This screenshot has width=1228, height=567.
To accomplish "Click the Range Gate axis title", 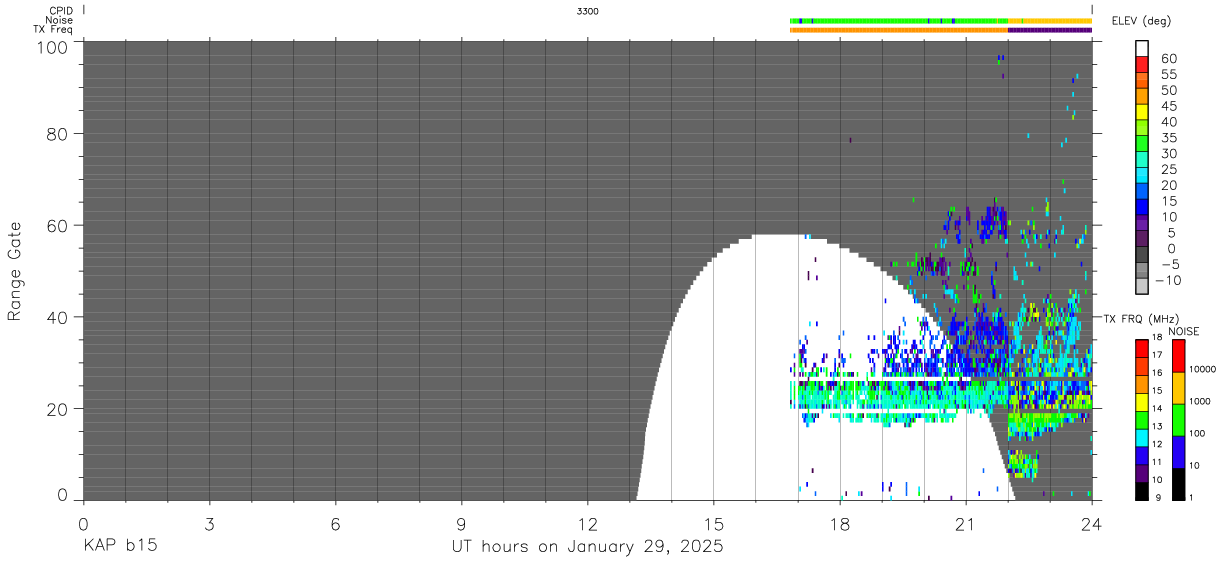I will (15, 271).
